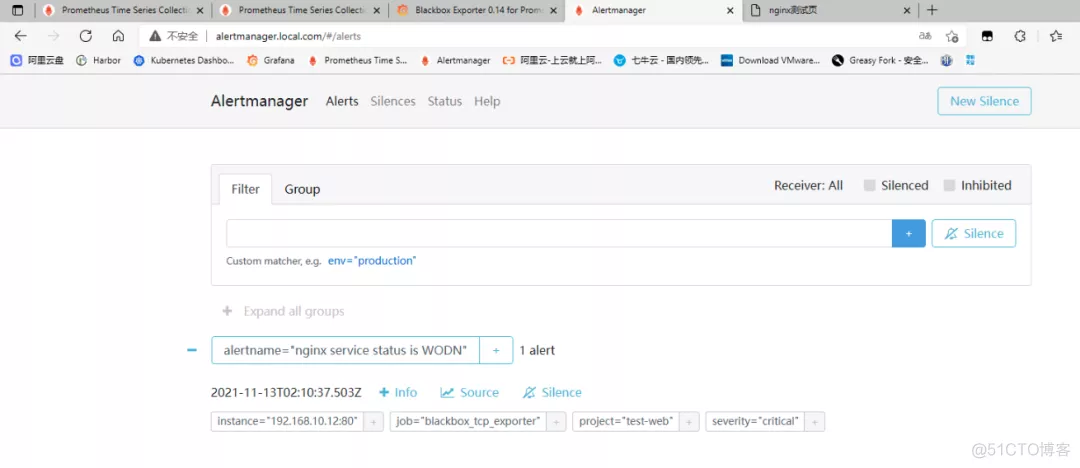Open browser extensions puzzle icon
This screenshot has height=468, width=1080.
1021,36
